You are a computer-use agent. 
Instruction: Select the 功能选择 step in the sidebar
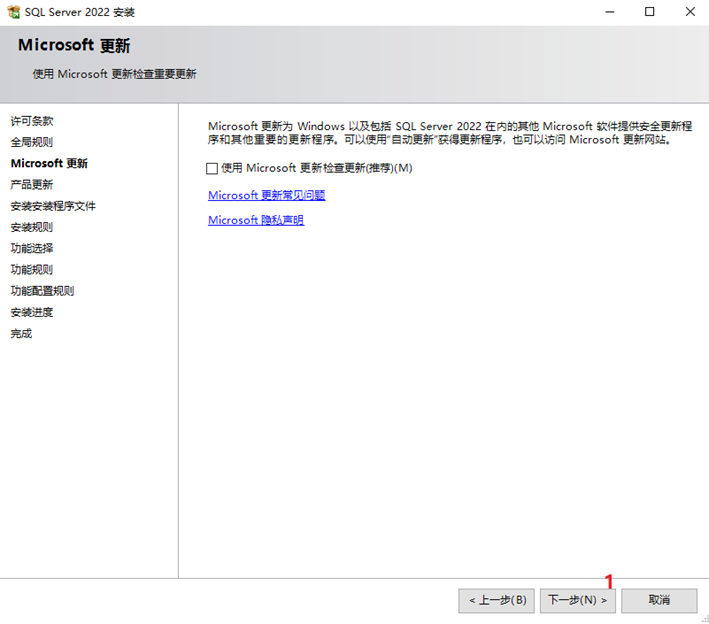32,248
